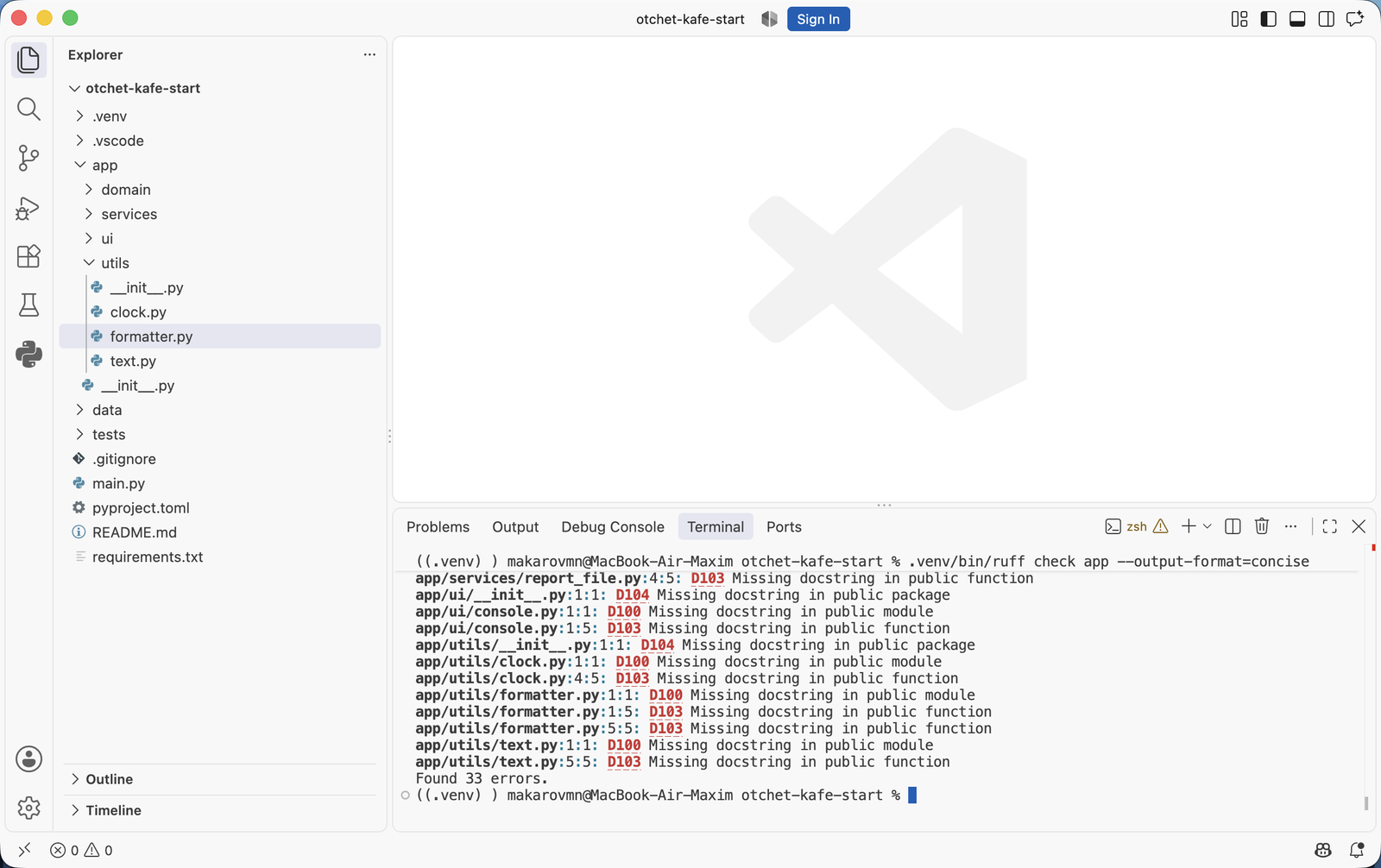Toggle the secondary side bar visibility
The image size is (1381, 868).
click(1327, 19)
